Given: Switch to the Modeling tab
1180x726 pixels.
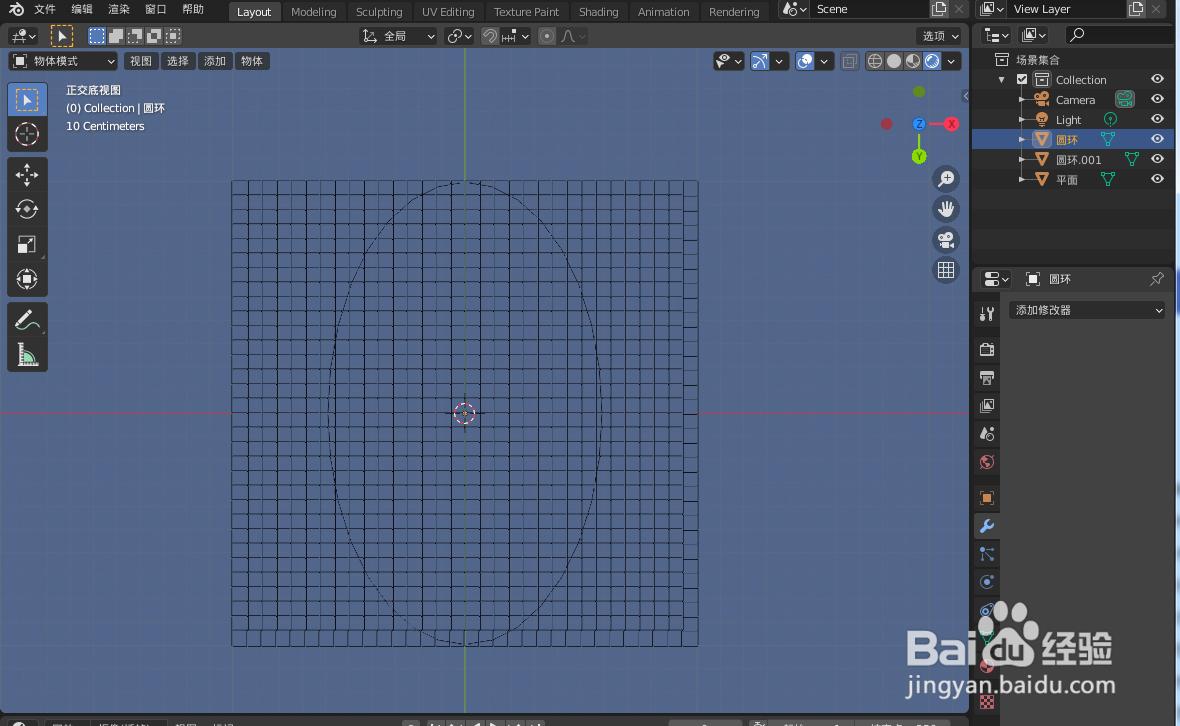Looking at the screenshot, I should click(313, 11).
